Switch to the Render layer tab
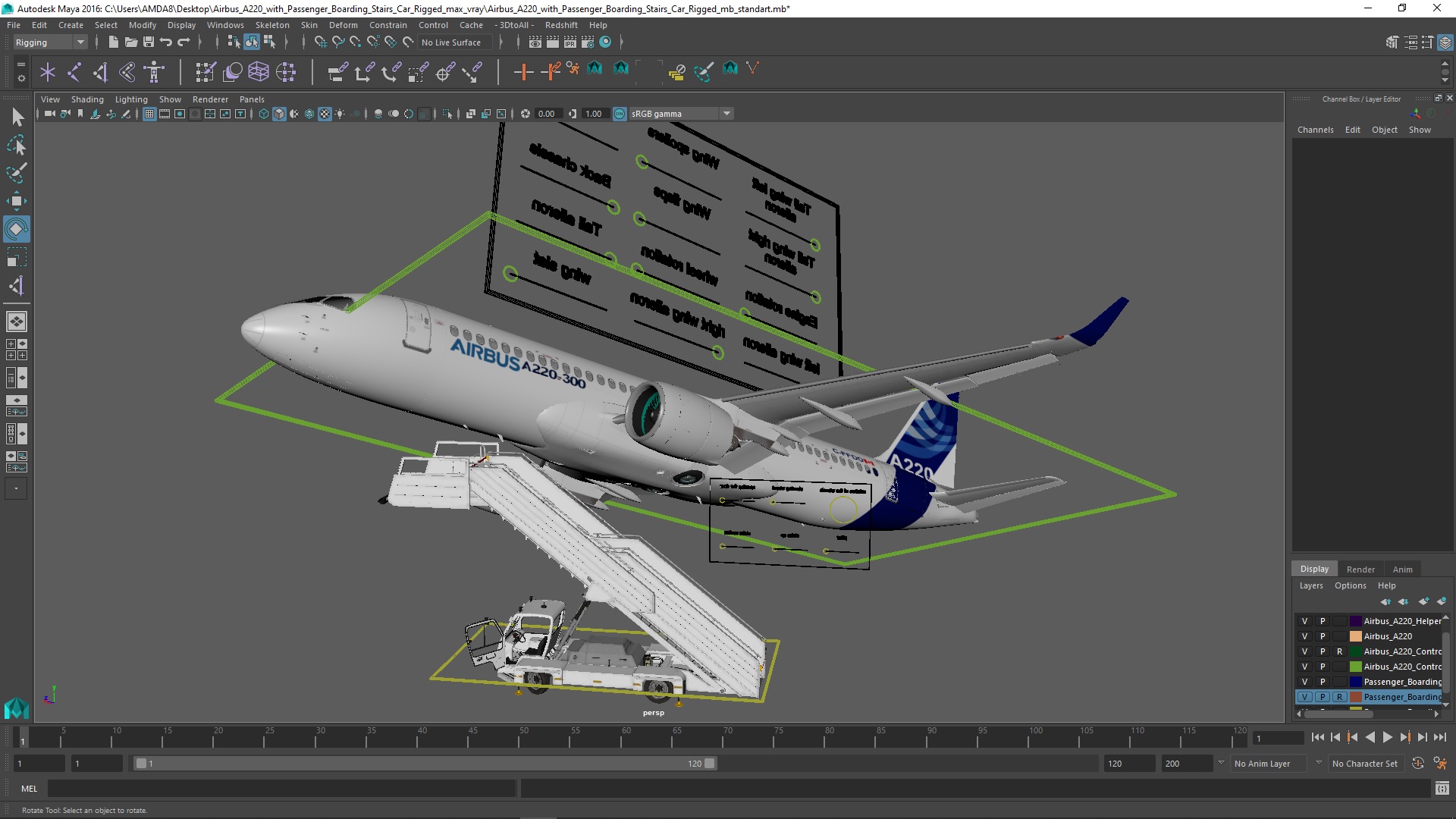 1360,570
